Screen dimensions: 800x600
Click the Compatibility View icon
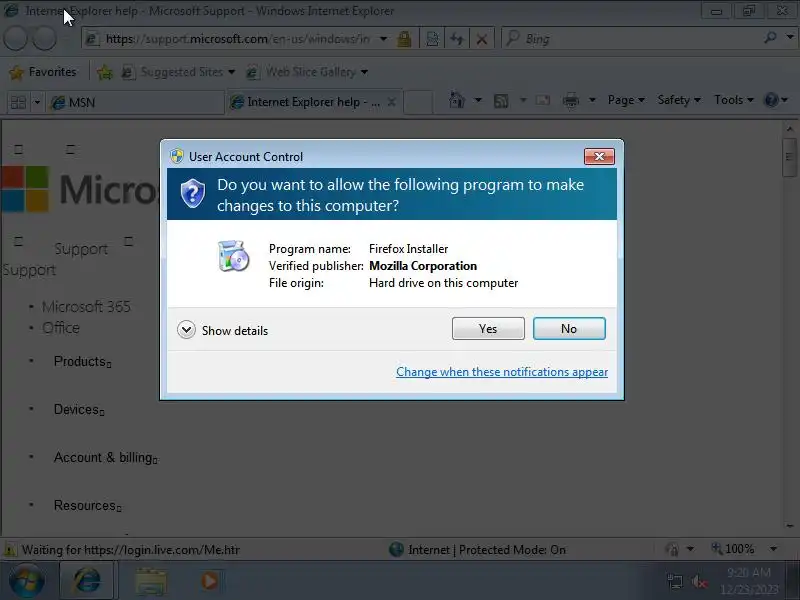click(432, 39)
